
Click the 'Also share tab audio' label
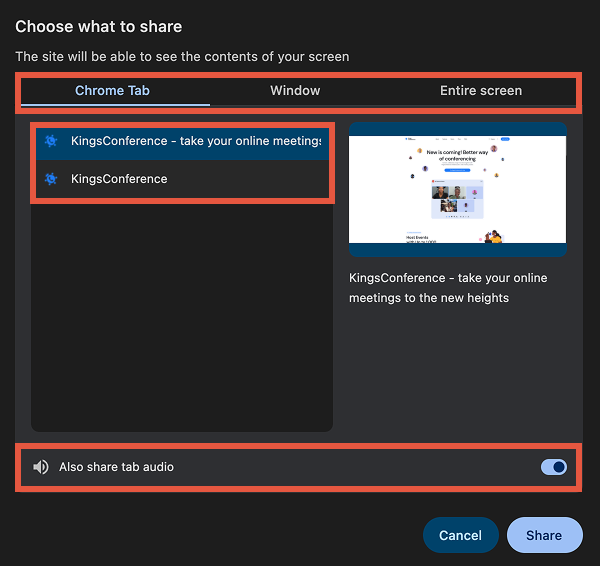tap(116, 467)
